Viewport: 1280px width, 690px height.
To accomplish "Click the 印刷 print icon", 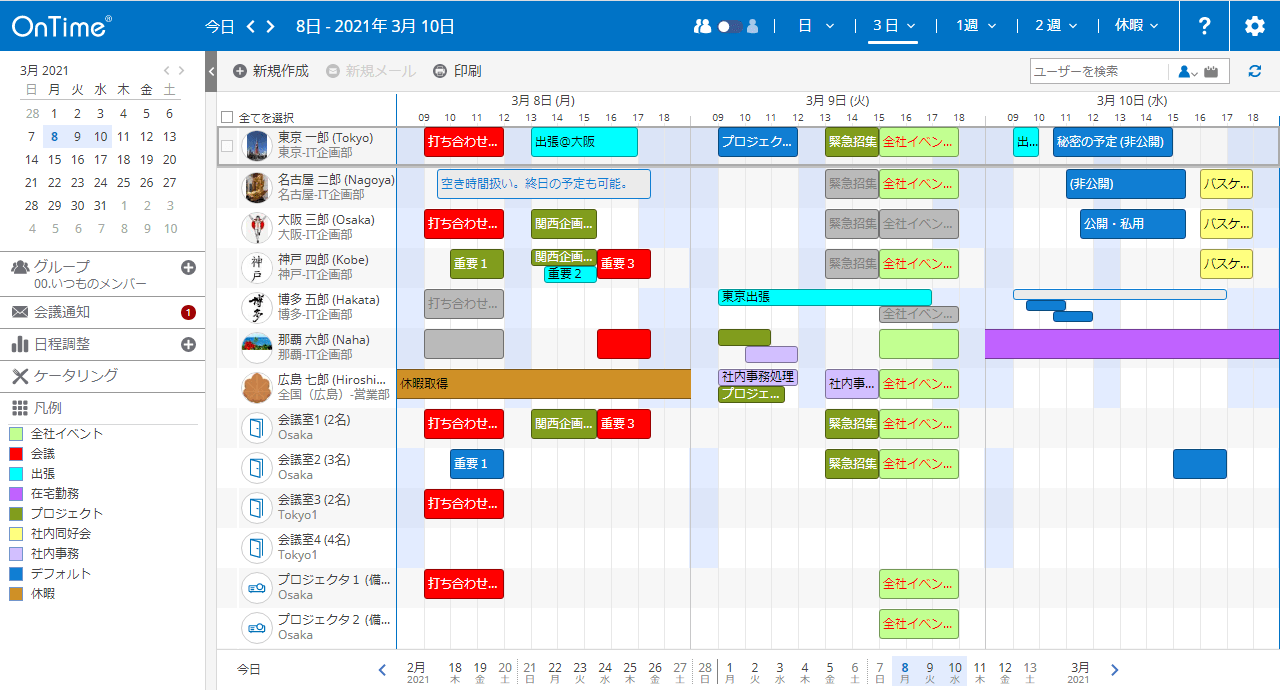I will [x=440, y=71].
